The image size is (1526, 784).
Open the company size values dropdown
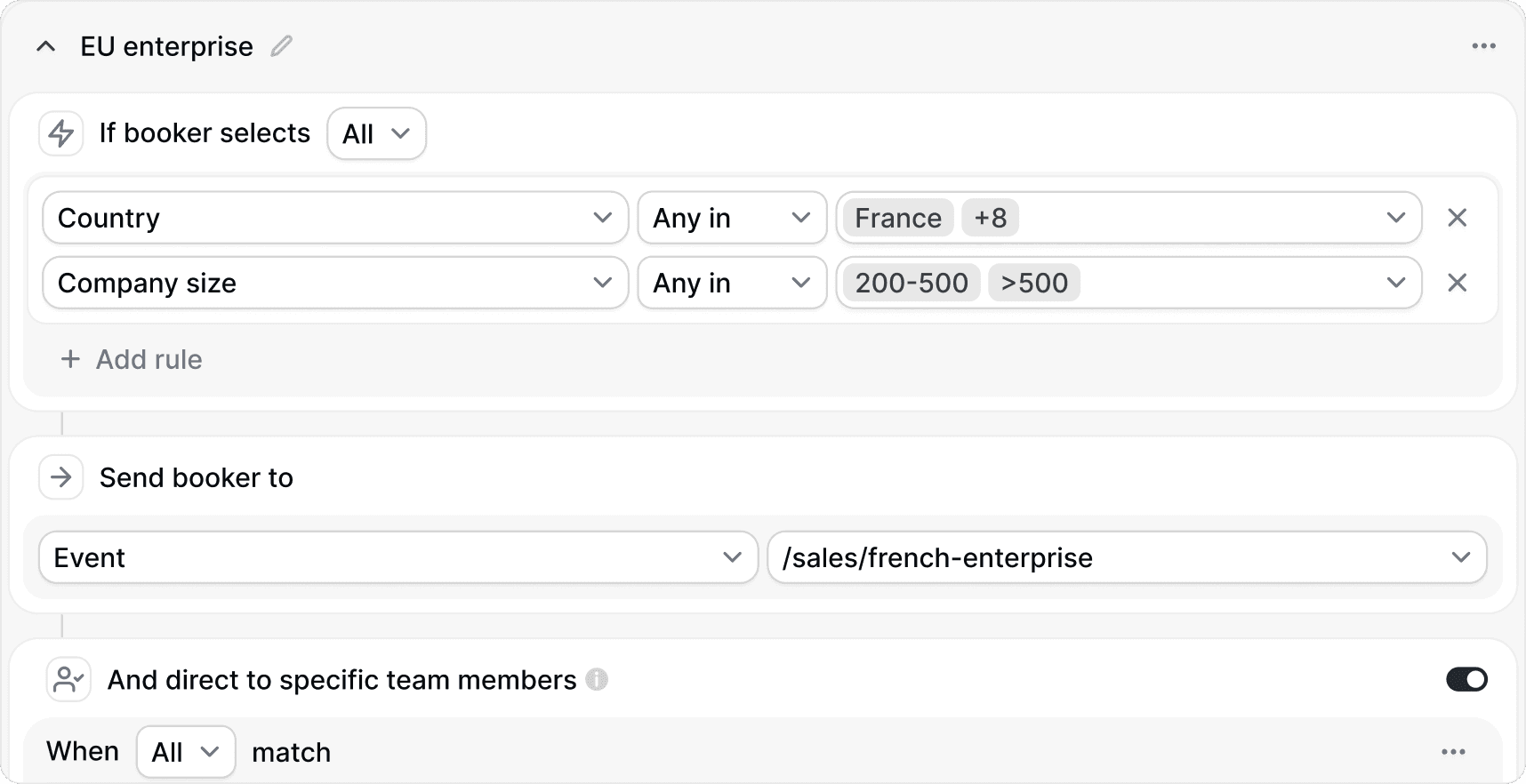tap(1128, 283)
